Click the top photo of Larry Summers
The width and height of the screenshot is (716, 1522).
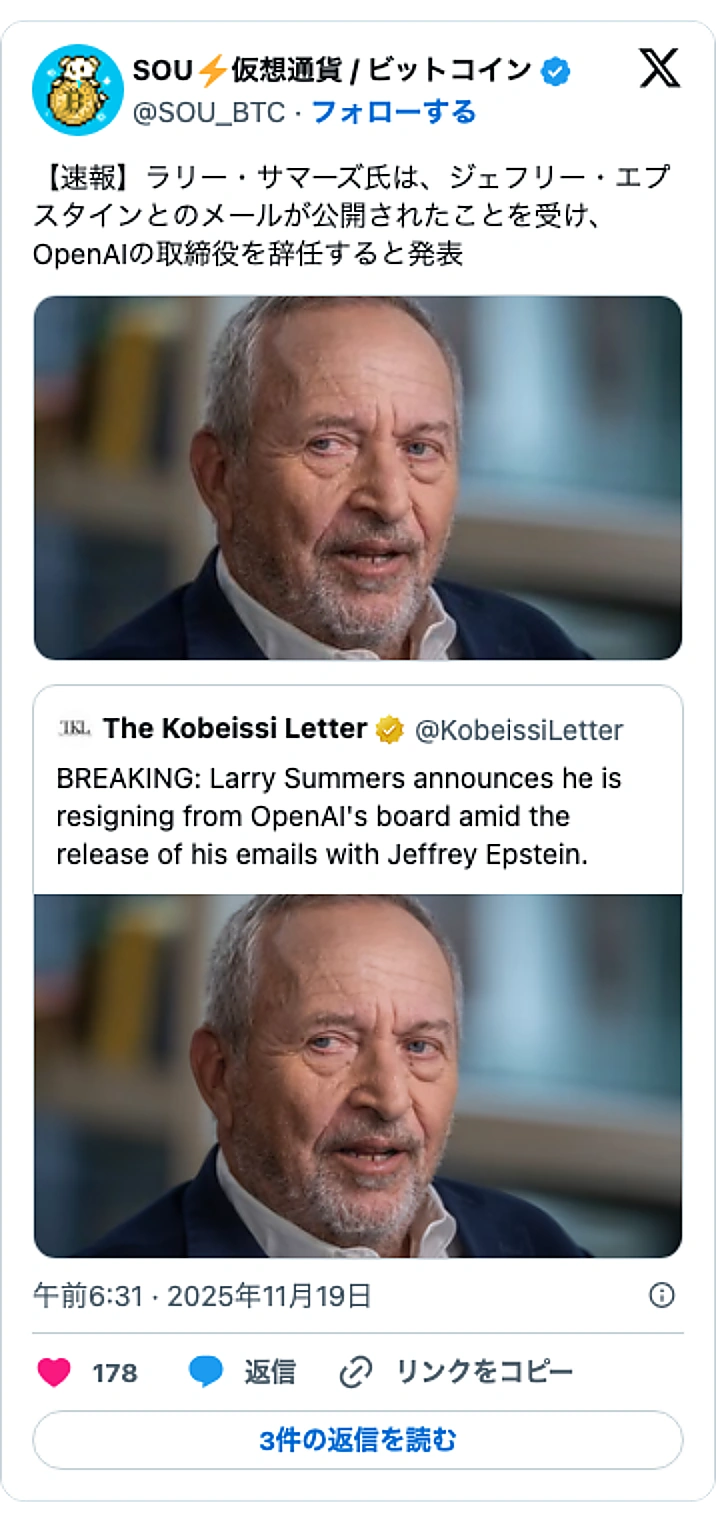[357, 478]
